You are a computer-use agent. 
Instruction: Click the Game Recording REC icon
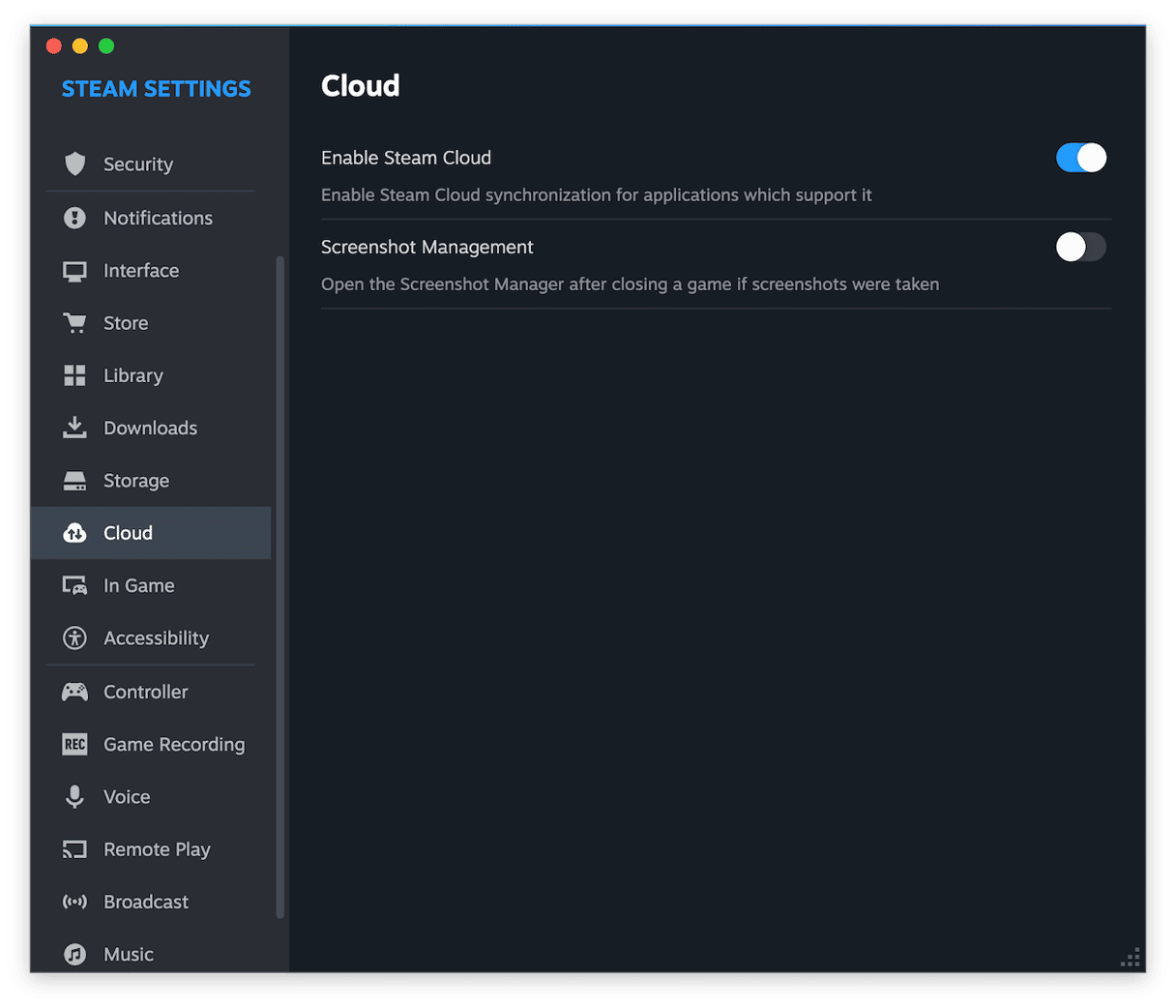(74, 744)
